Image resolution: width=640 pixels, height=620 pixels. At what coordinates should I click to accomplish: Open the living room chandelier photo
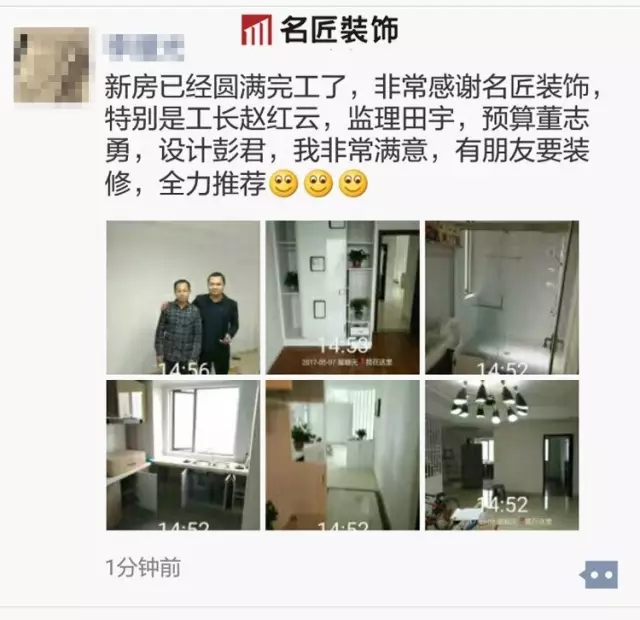pos(502,455)
